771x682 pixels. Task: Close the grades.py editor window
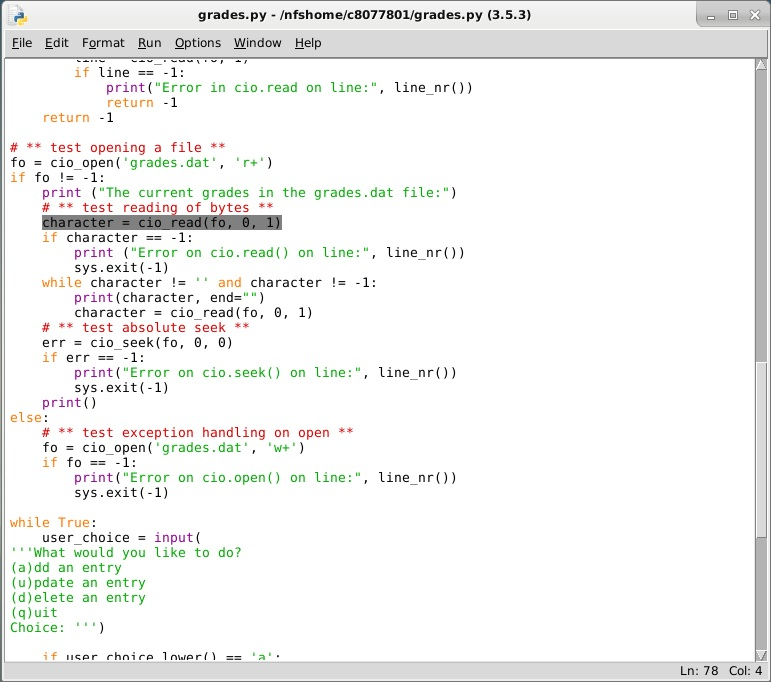(x=755, y=15)
